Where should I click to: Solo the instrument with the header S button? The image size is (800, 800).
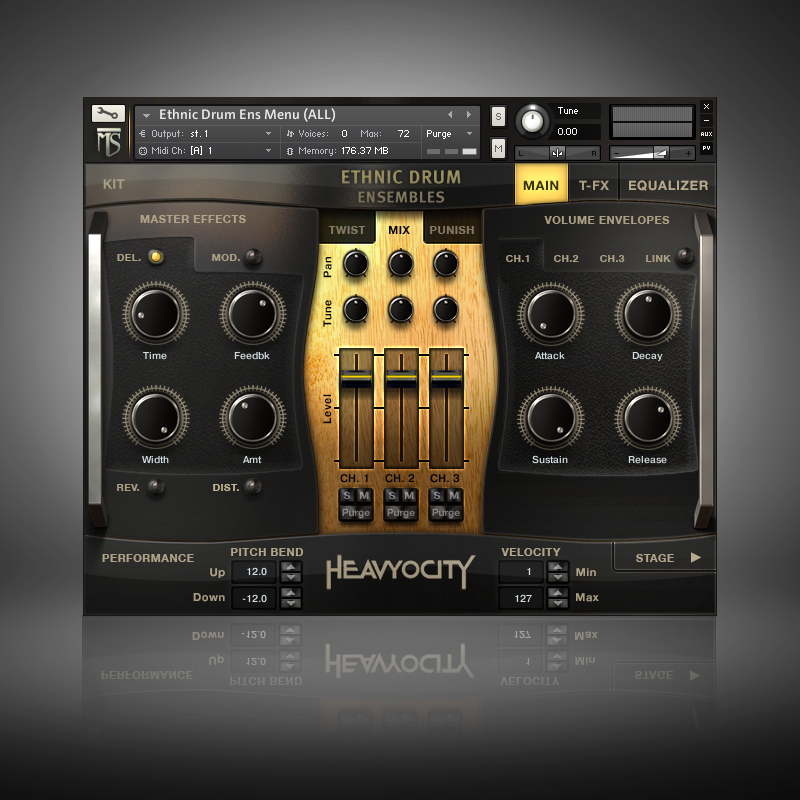click(x=498, y=116)
